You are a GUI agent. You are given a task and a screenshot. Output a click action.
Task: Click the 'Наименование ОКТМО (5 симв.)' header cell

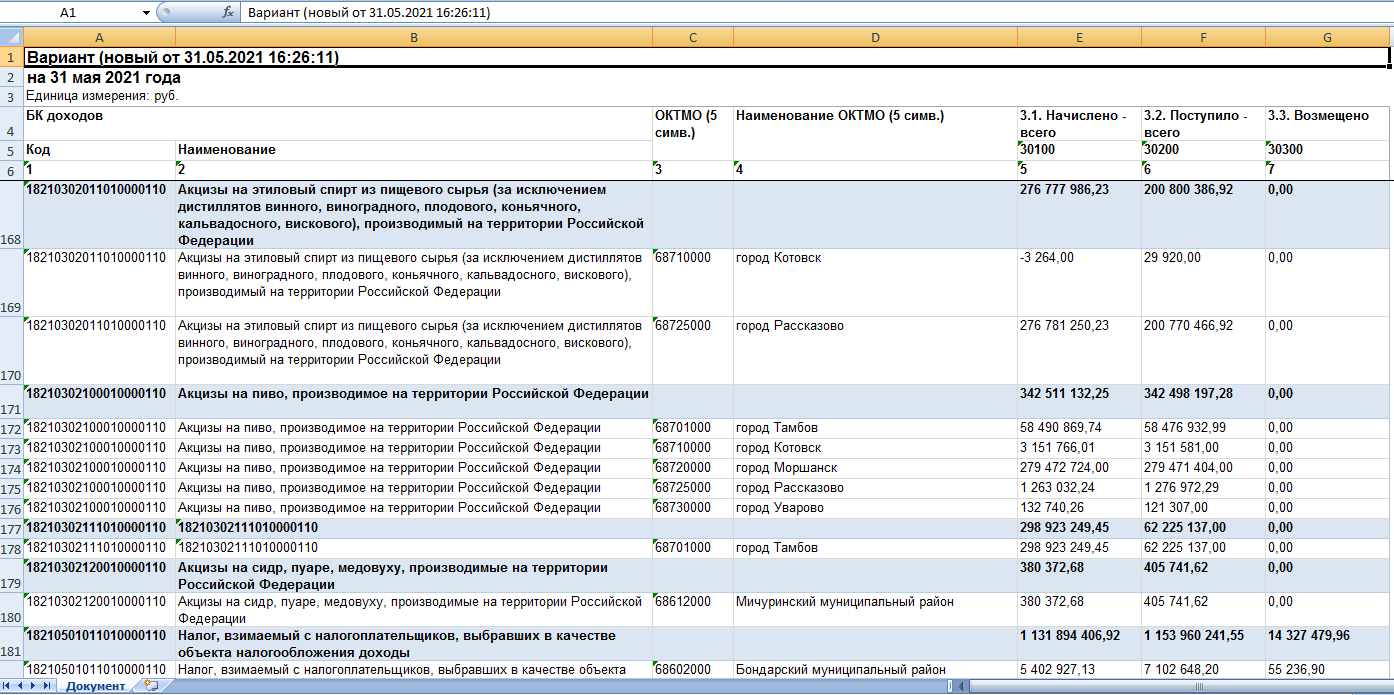click(x=876, y=132)
